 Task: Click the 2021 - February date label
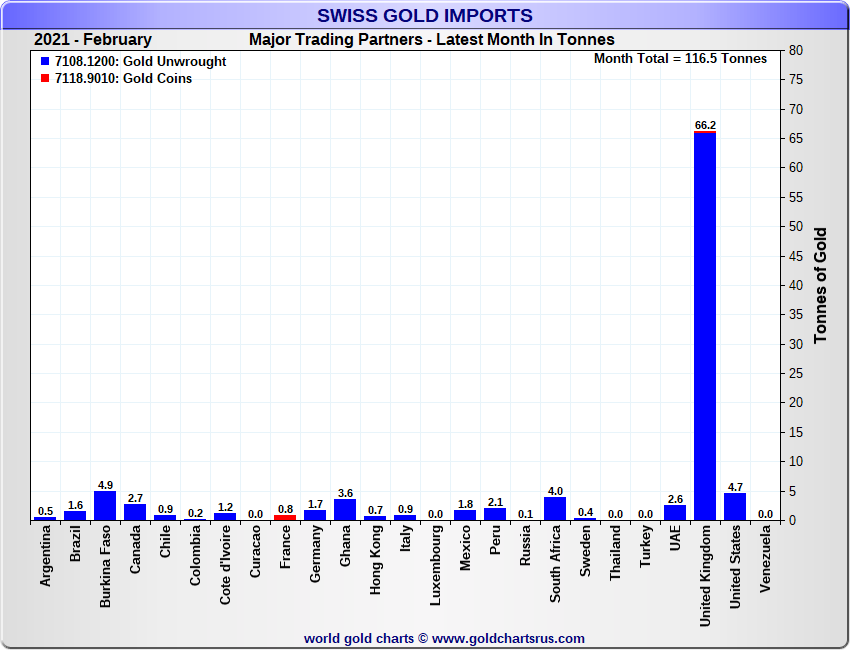pyautogui.click(x=93, y=40)
